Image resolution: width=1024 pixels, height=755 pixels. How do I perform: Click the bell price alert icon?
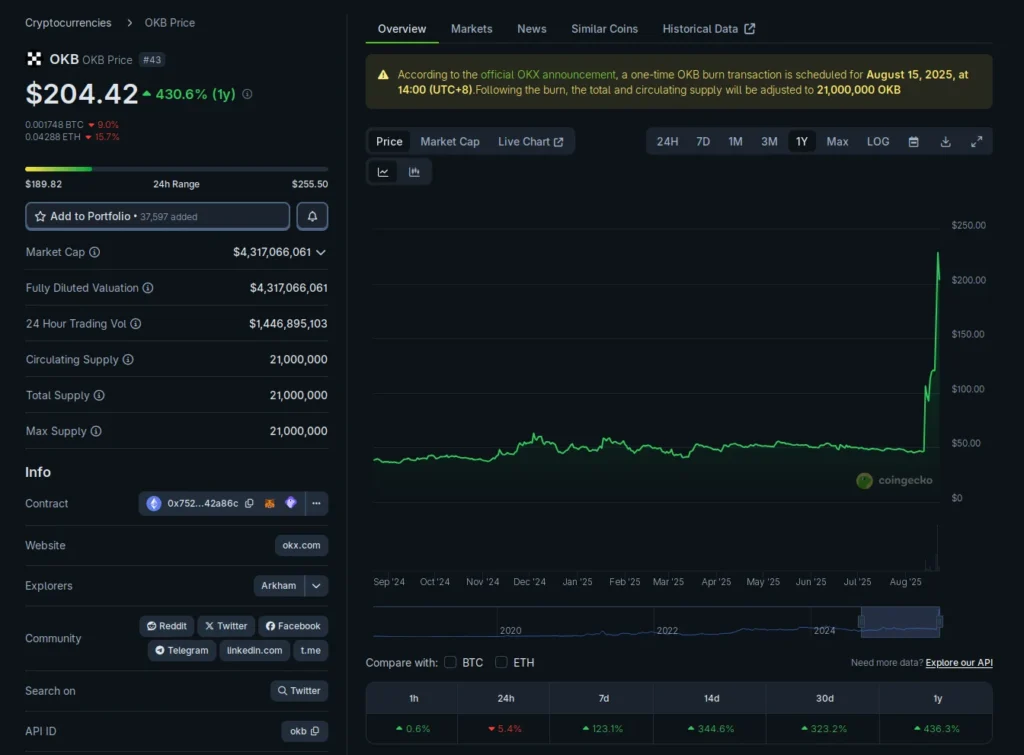click(x=312, y=216)
